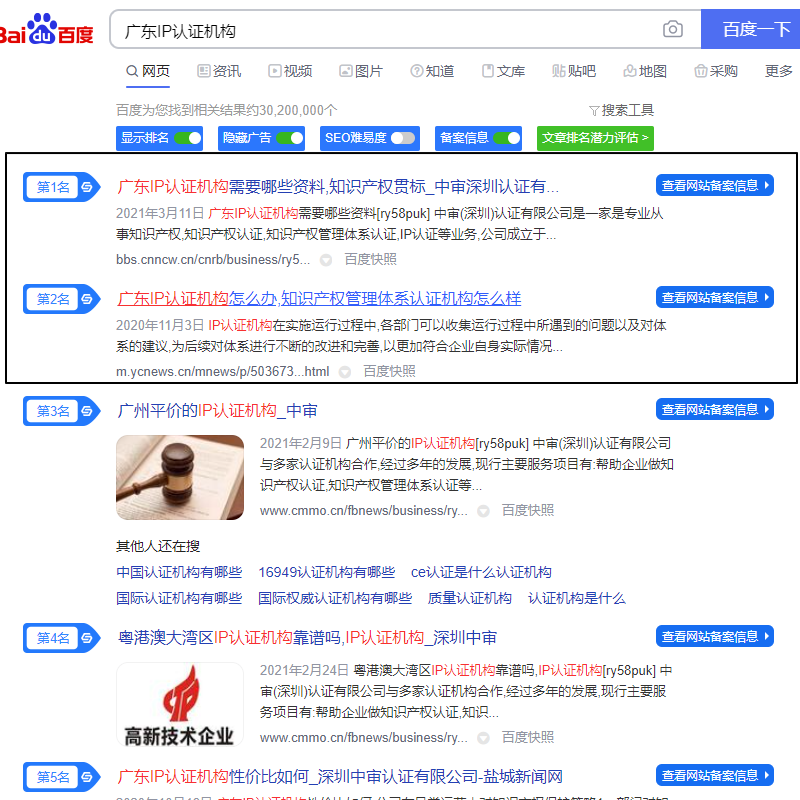Open result 广东IP认证机构性价比如何
Viewport: 800px width, 800px height.
coord(340,777)
